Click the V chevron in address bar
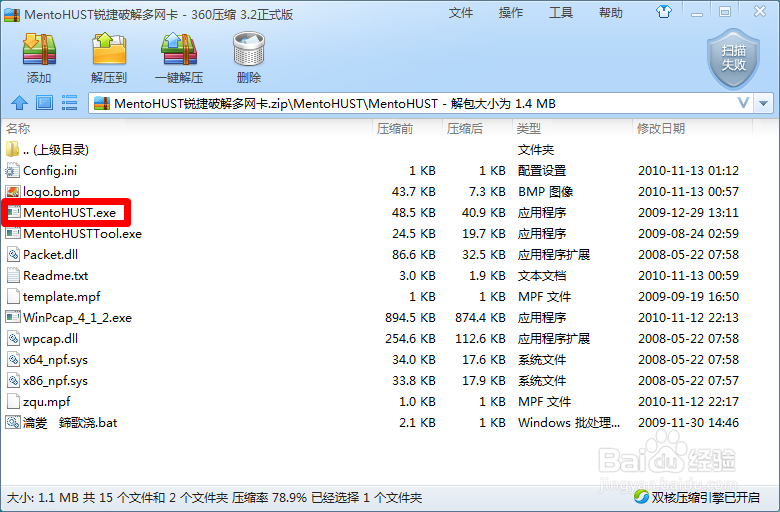This screenshot has width=780, height=512. click(x=743, y=103)
